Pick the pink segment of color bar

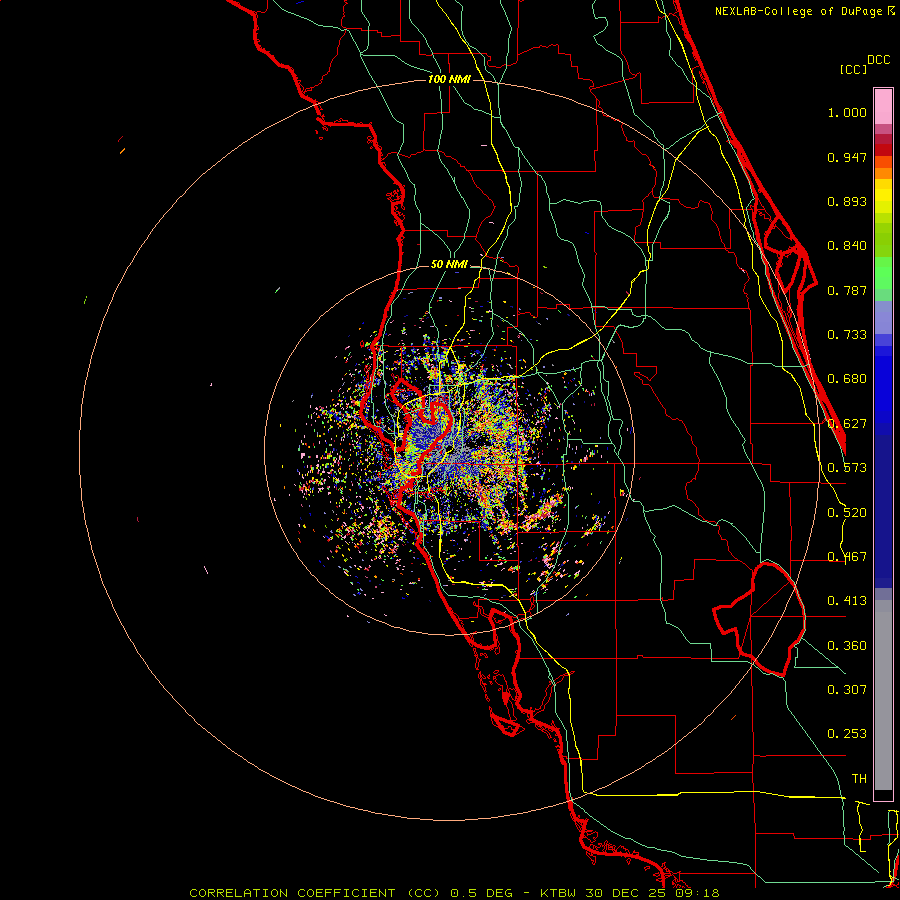coord(883,106)
